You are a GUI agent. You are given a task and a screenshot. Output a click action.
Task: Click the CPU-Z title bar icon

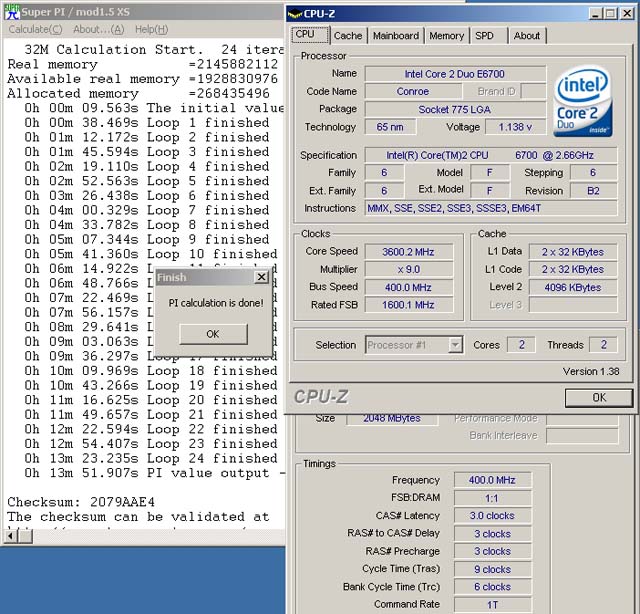295,14
